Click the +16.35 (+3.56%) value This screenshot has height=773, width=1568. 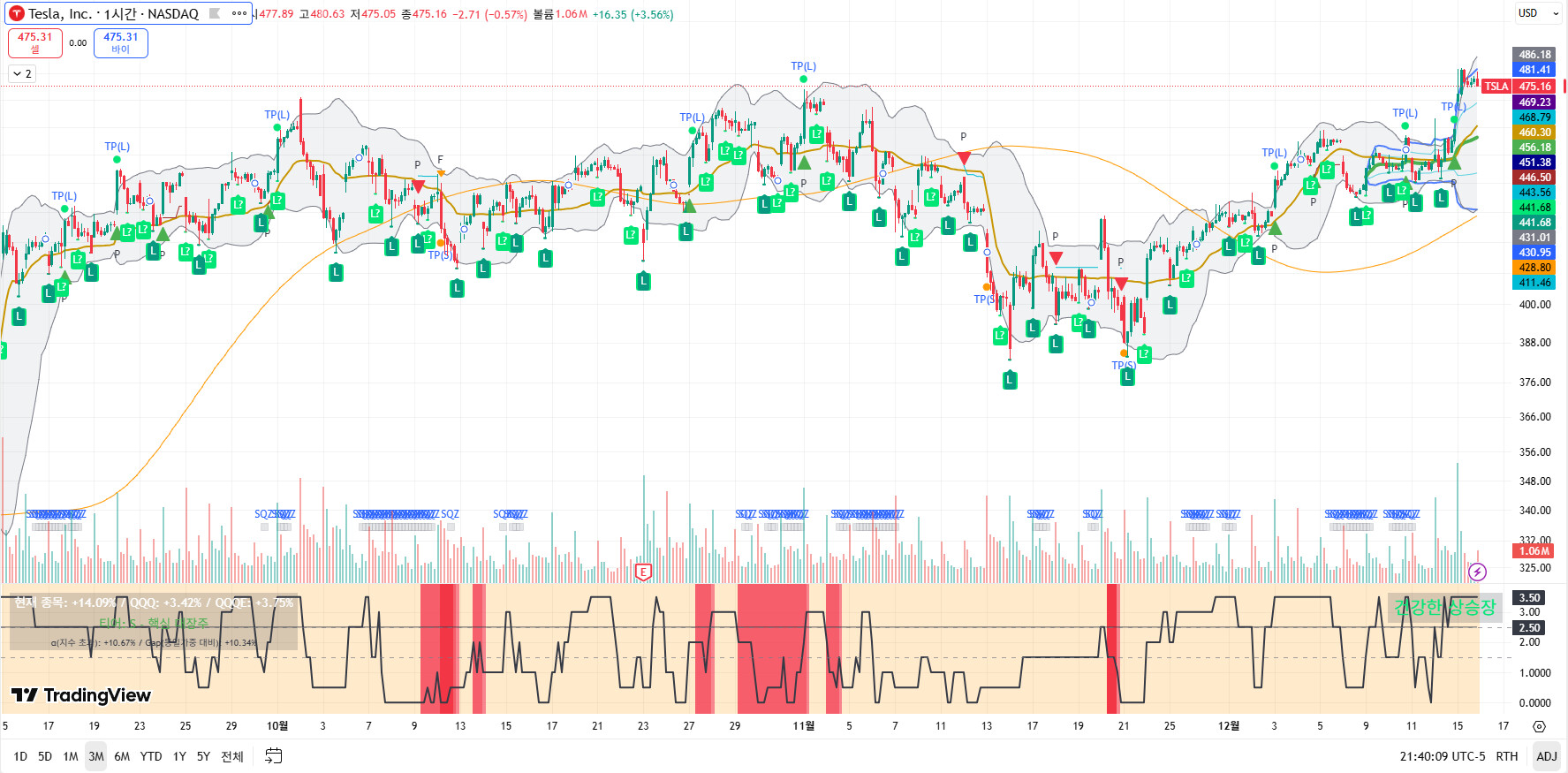[633, 14]
